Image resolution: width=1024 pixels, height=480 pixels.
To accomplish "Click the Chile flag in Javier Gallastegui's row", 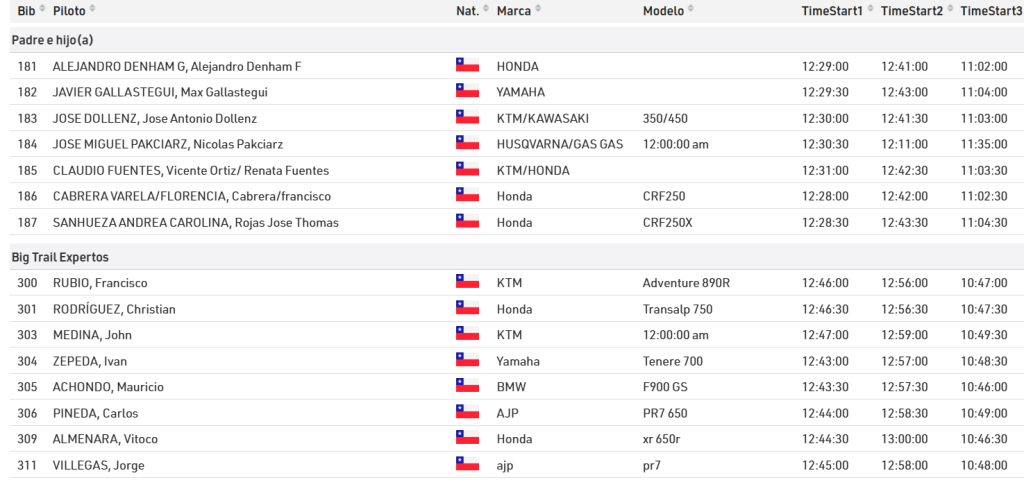I will [467, 92].
